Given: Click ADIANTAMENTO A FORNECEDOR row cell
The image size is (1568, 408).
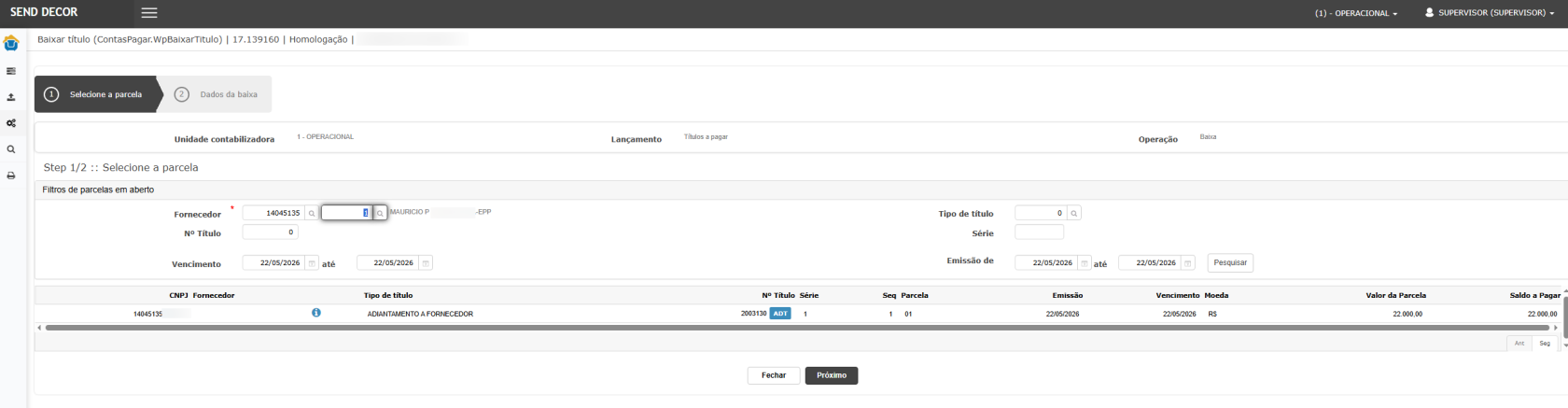Looking at the screenshot, I should (420, 314).
